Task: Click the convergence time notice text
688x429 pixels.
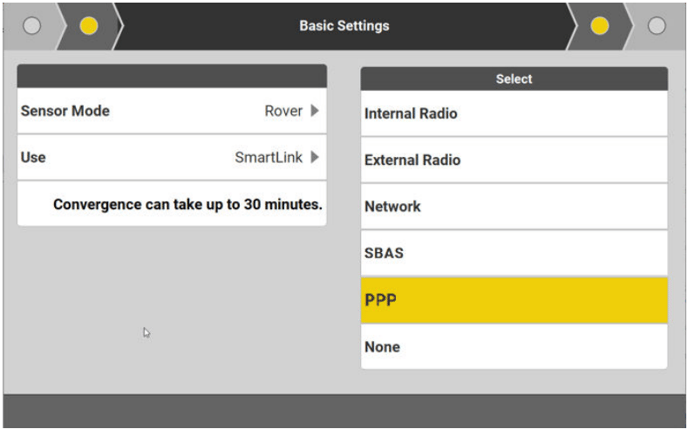Action: click(187, 204)
